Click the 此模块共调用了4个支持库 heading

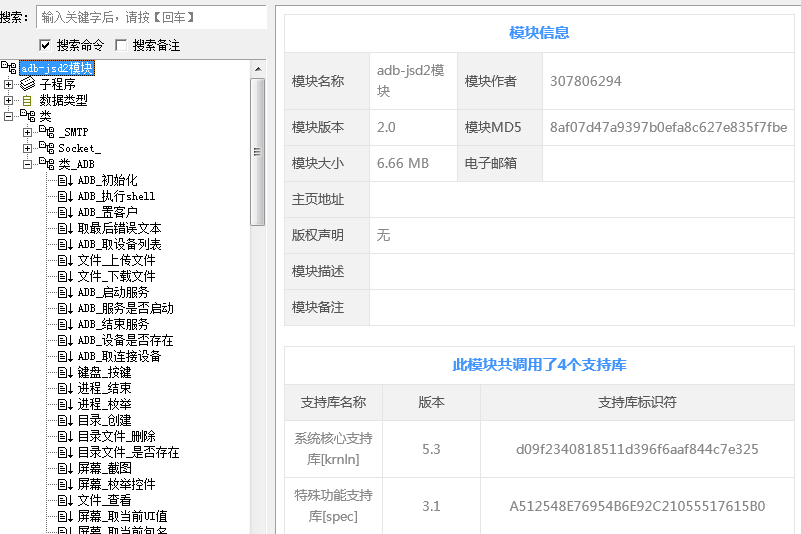coord(539,365)
